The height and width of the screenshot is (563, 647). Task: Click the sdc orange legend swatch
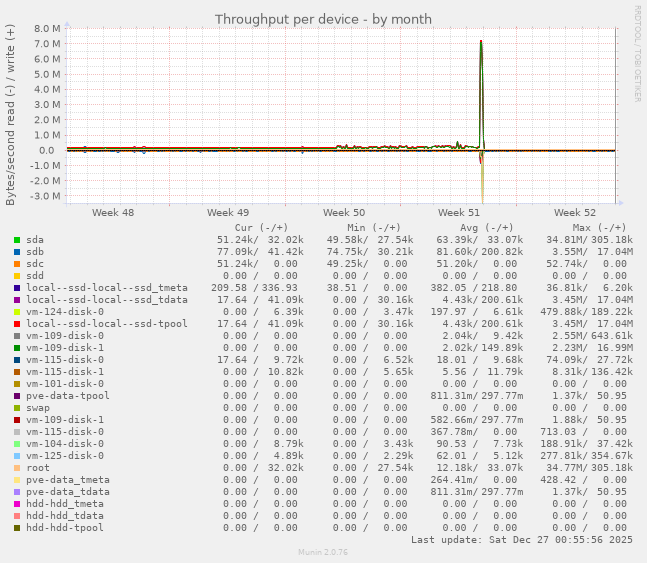pos(17,264)
